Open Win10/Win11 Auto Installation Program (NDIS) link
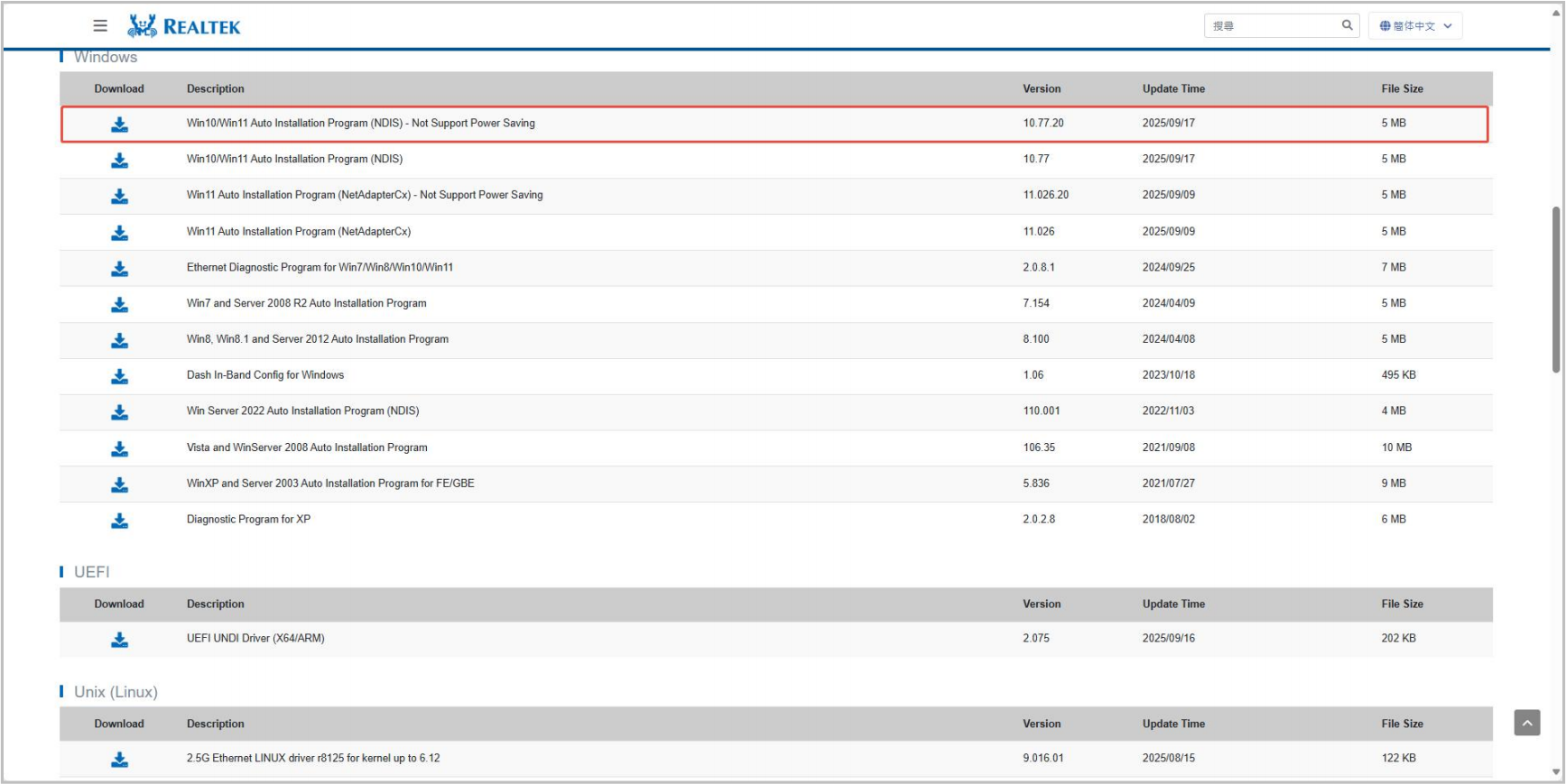1566x784 pixels. tap(294, 159)
